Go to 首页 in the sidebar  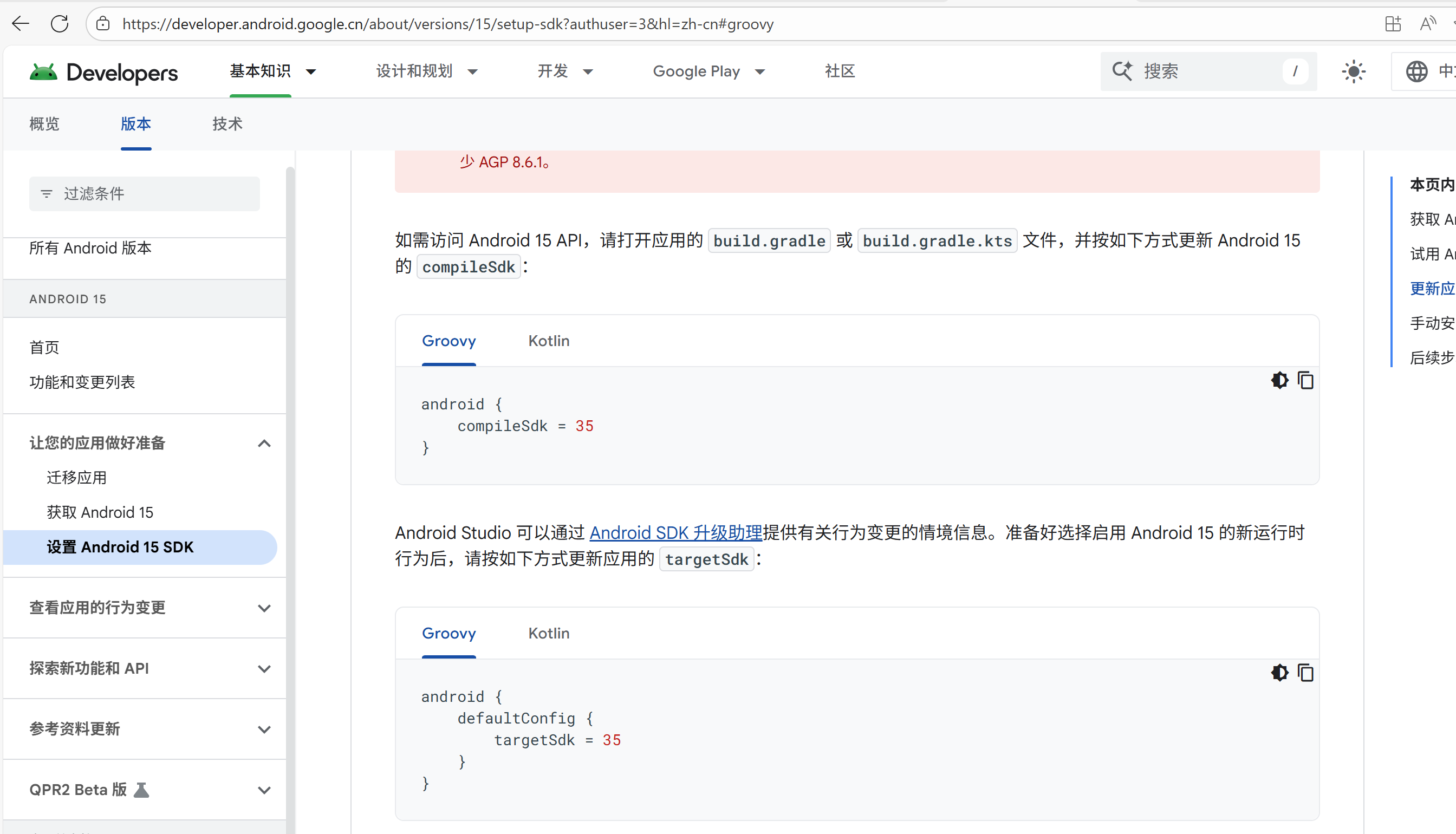44,348
